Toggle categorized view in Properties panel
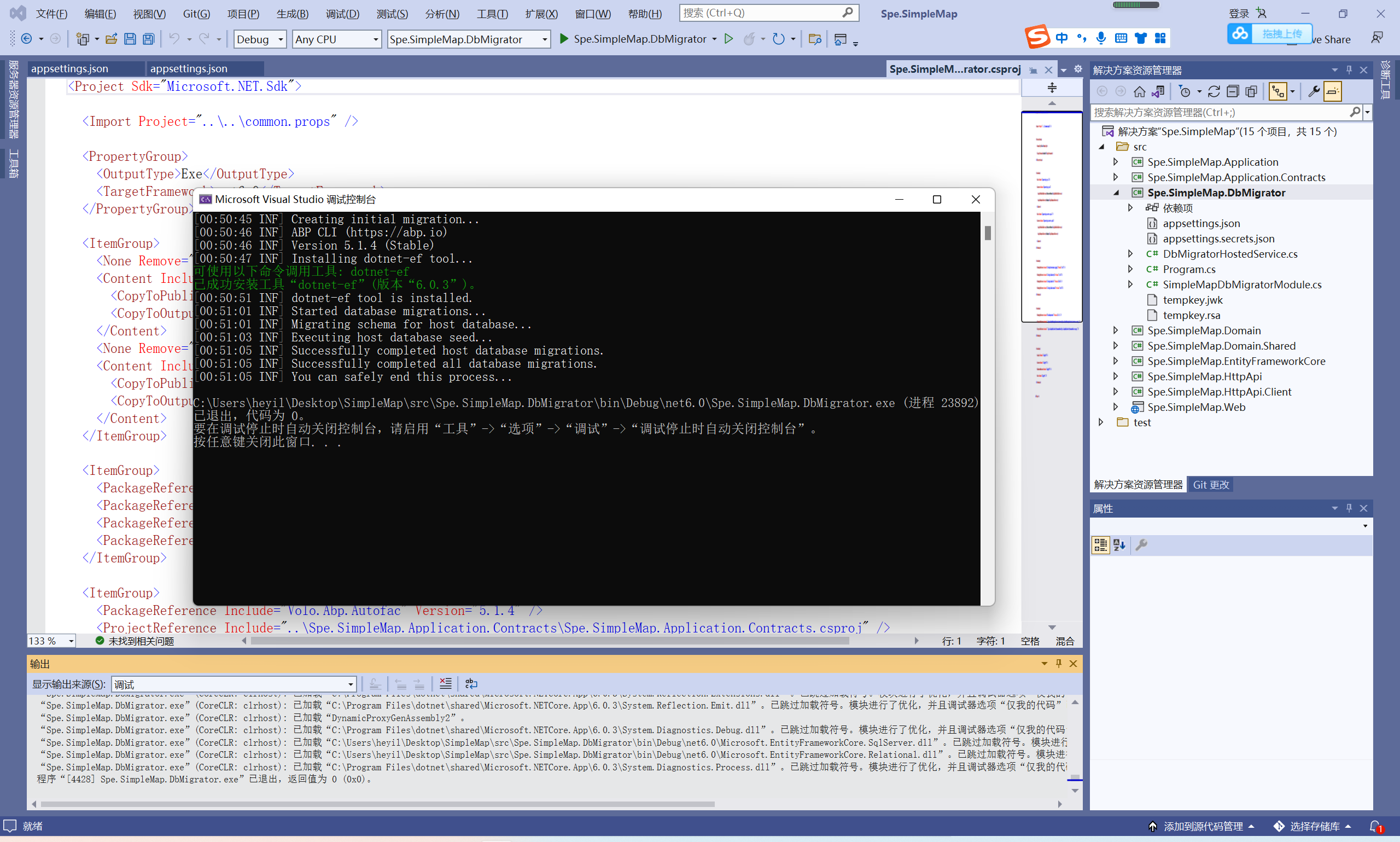Screen dimensions: 1400x842 (x=1101, y=545)
